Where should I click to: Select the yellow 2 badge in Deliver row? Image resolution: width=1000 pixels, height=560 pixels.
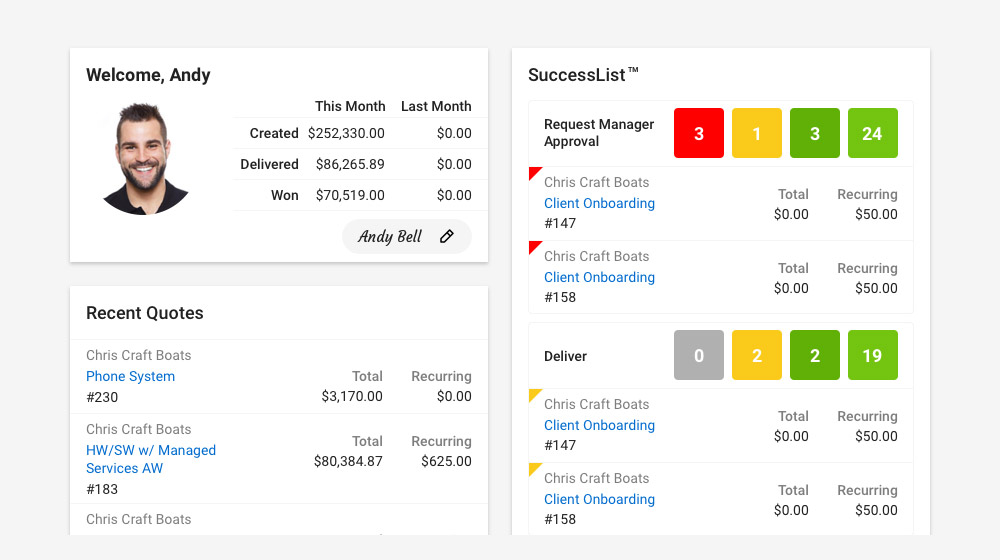(757, 355)
